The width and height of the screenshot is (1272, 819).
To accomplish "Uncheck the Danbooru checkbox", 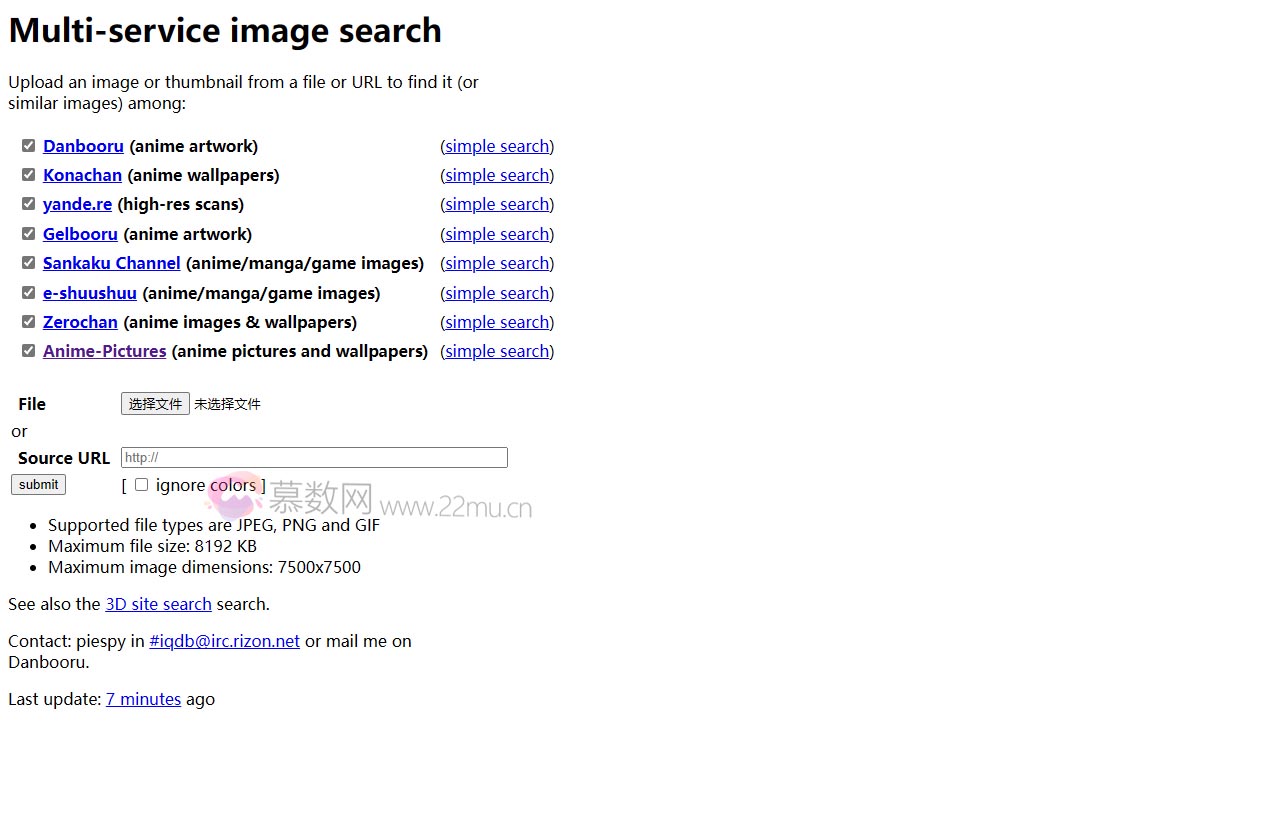I will [29, 146].
